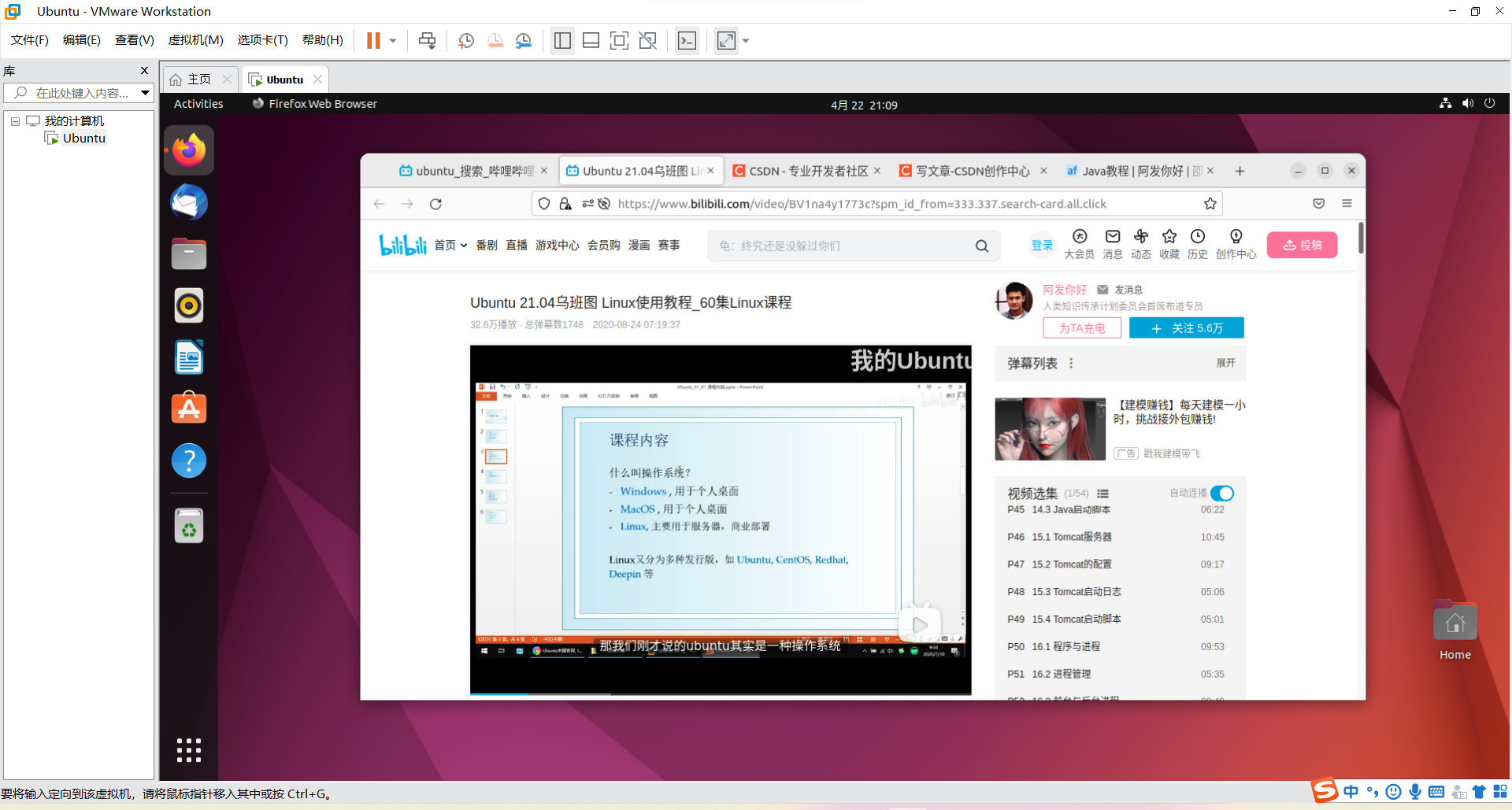The height and width of the screenshot is (810, 1512).
Task: Close the VMware library panel
Action: click(144, 71)
